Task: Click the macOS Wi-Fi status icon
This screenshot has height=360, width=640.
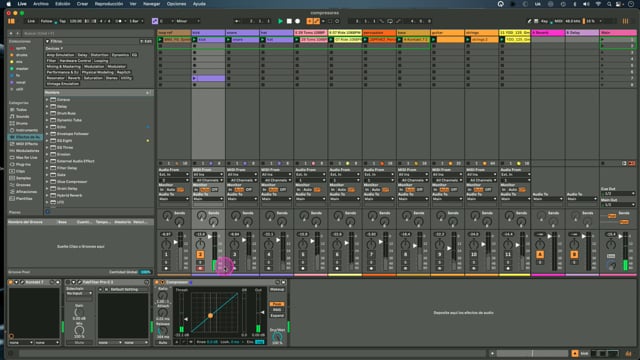Action: click(598, 4)
